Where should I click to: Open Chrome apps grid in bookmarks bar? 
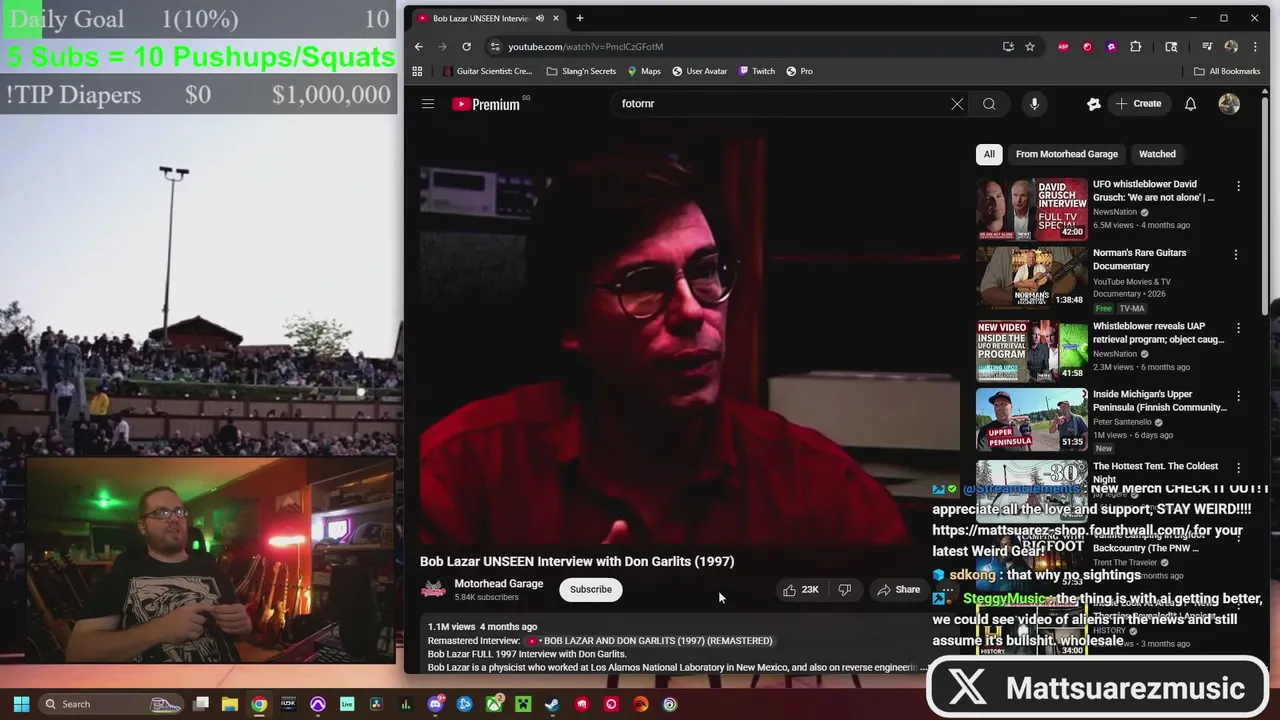click(417, 71)
